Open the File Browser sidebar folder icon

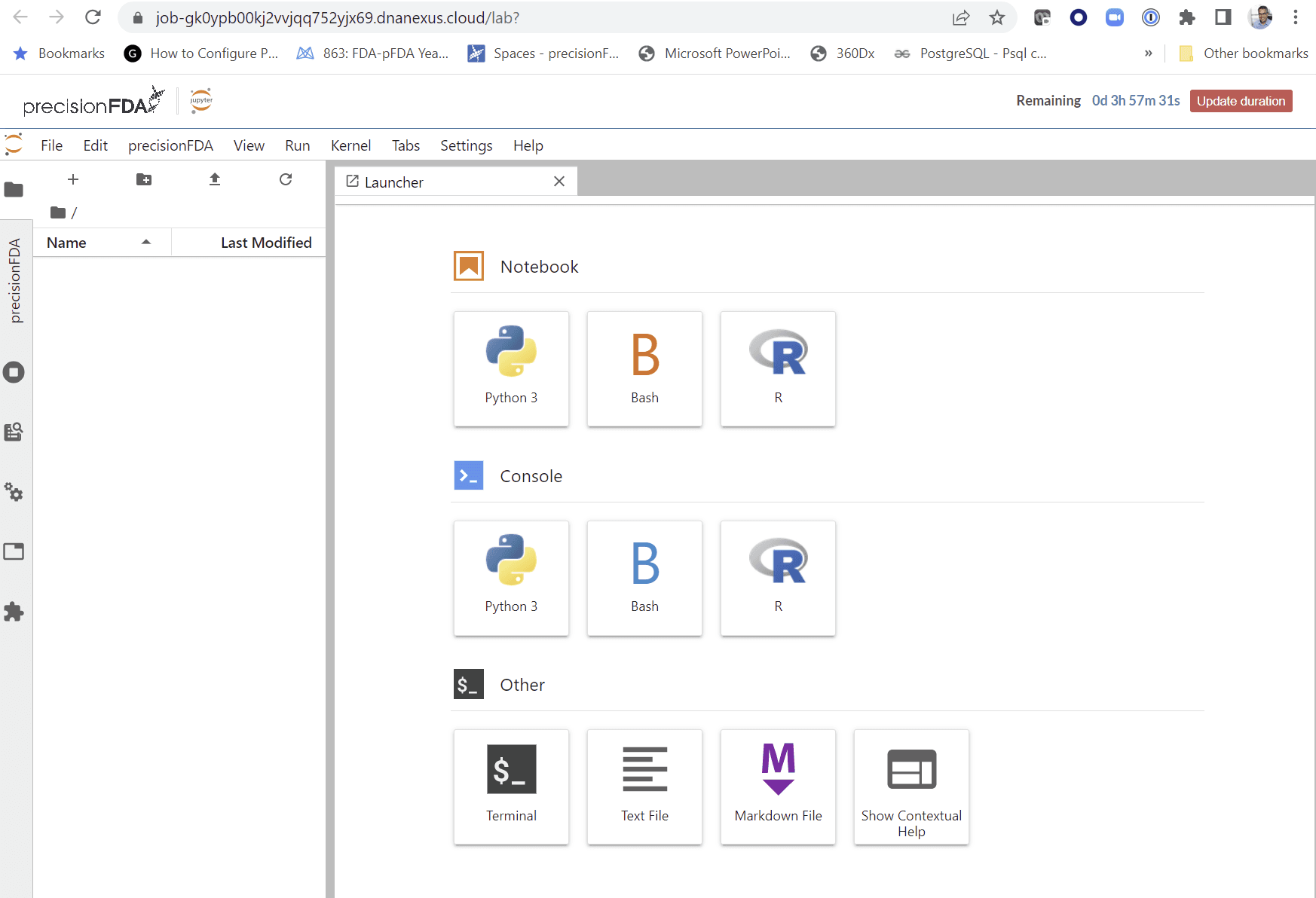click(14, 189)
